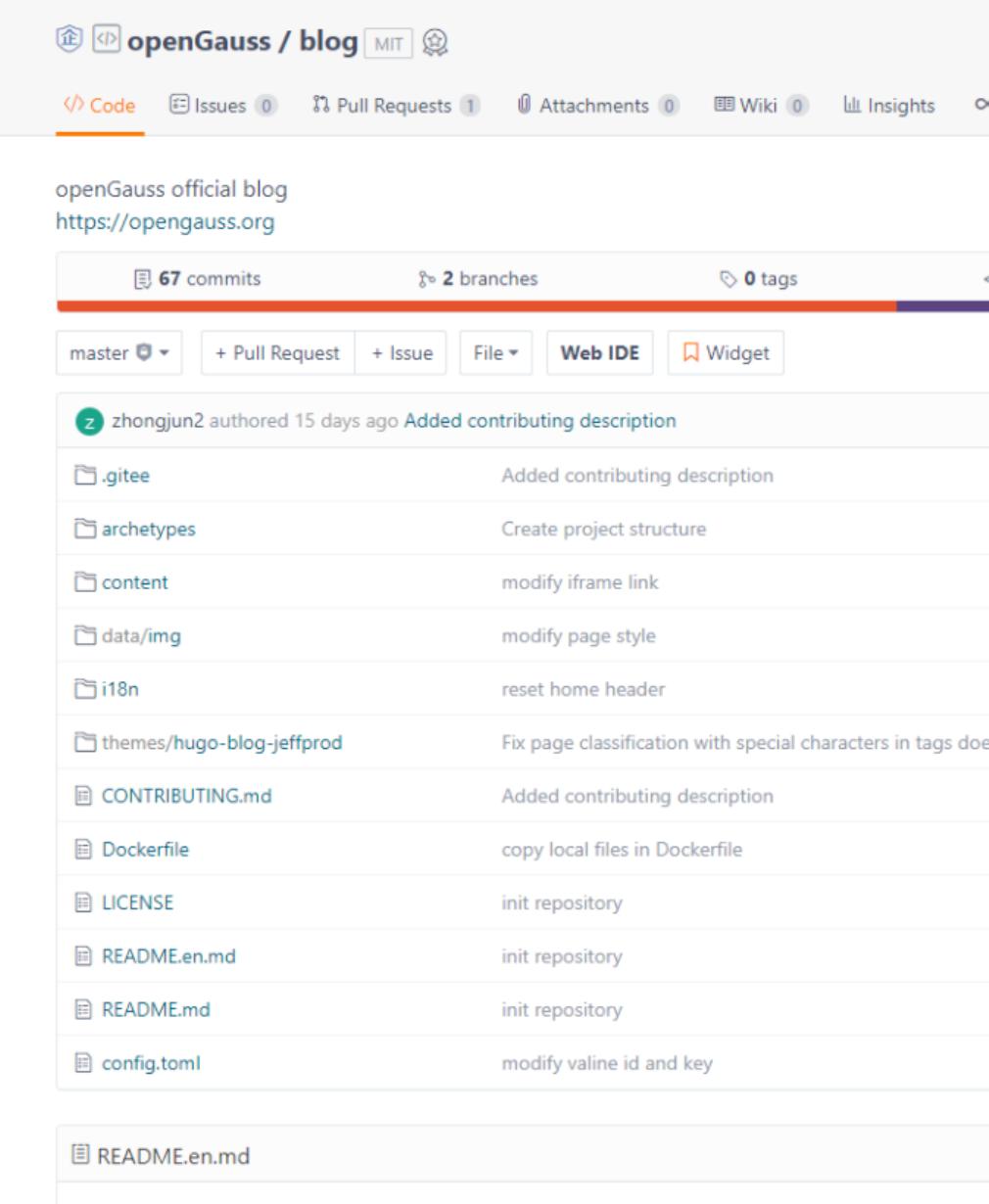The width and height of the screenshot is (989, 1204).
Task: Open the Insights tab
Action: pyautogui.click(x=889, y=106)
